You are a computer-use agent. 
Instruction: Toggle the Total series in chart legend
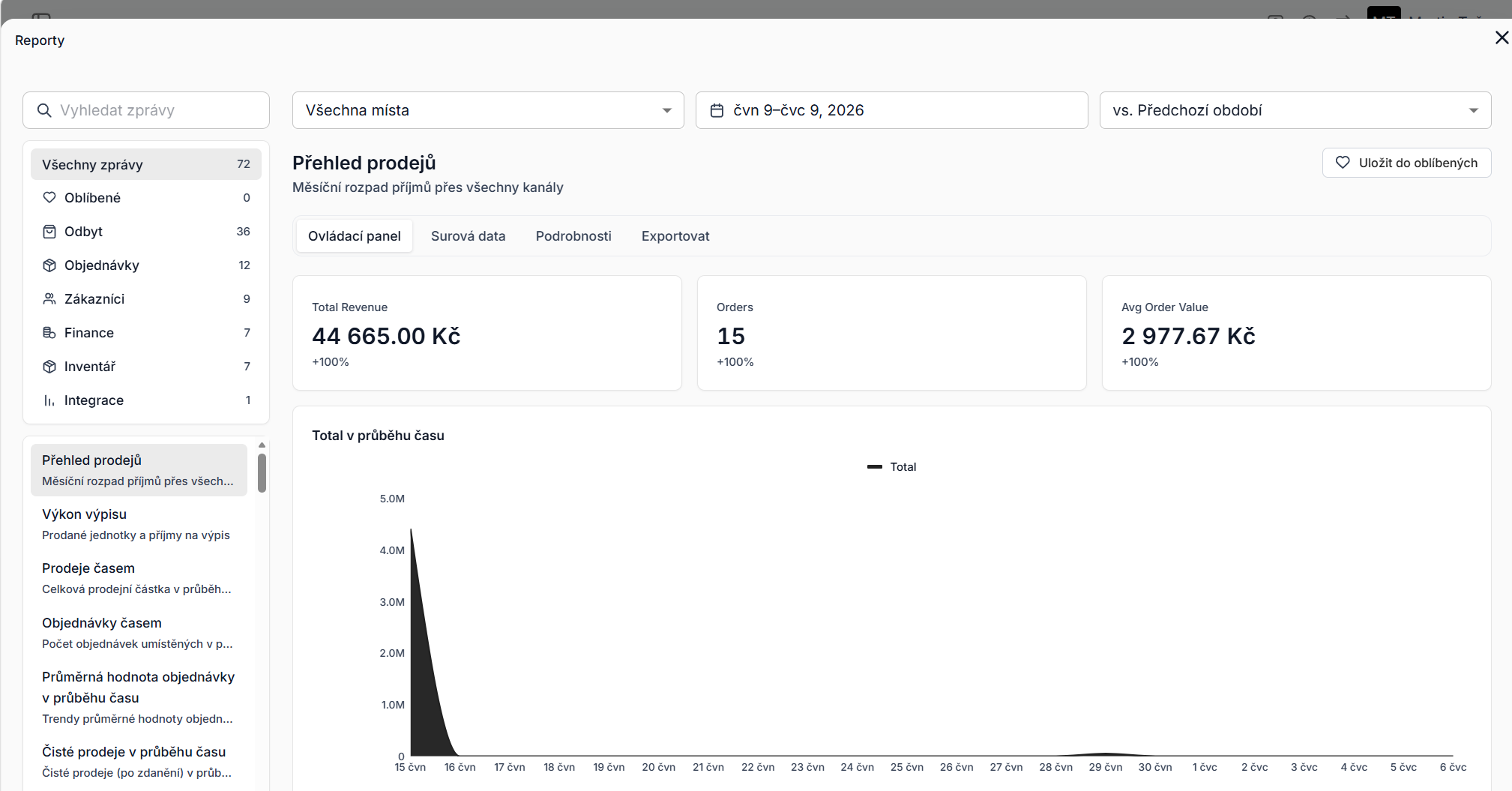point(891,466)
